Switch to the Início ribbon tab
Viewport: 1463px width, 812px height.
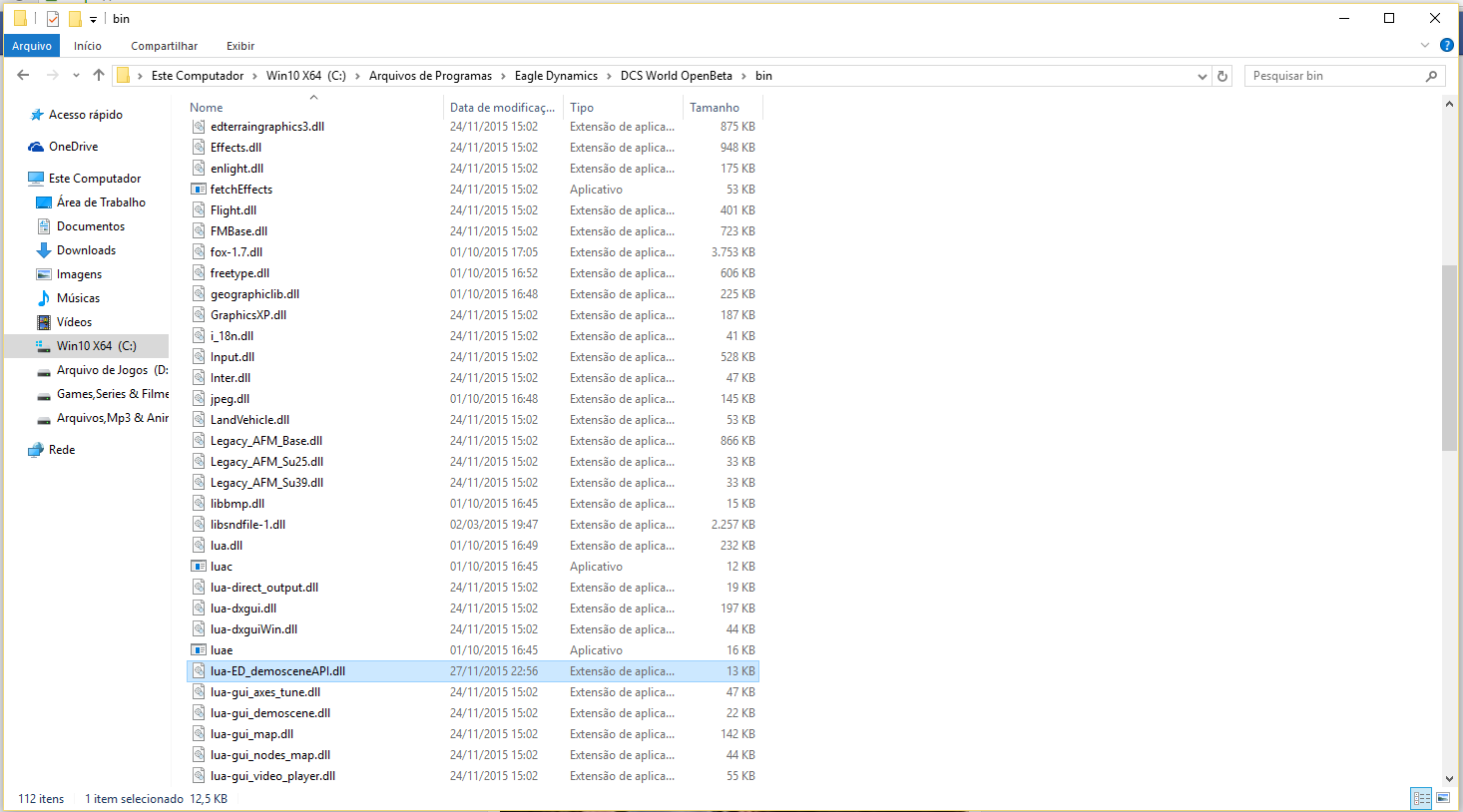tap(88, 46)
